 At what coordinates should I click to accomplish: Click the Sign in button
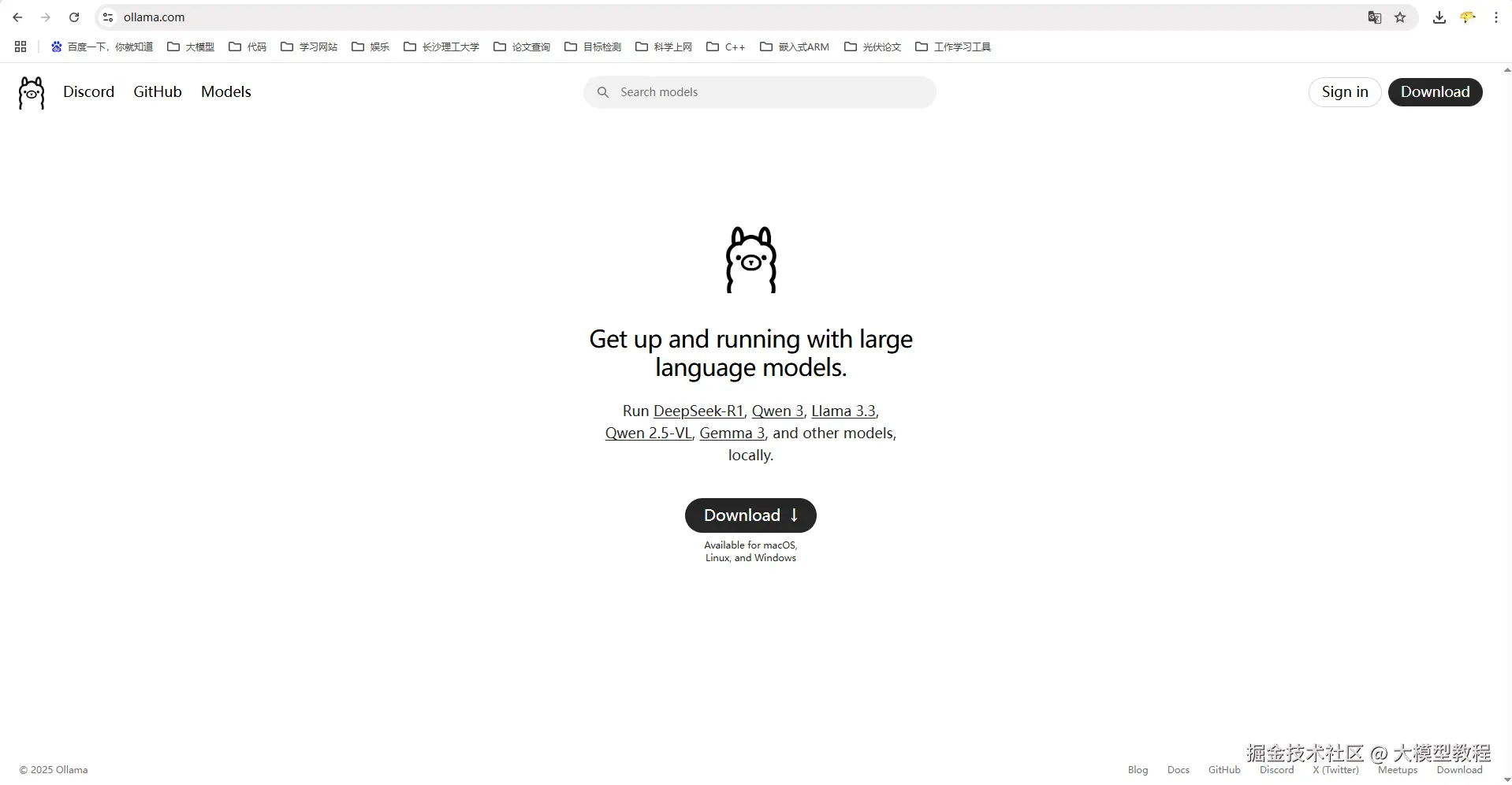[1345, 92]
